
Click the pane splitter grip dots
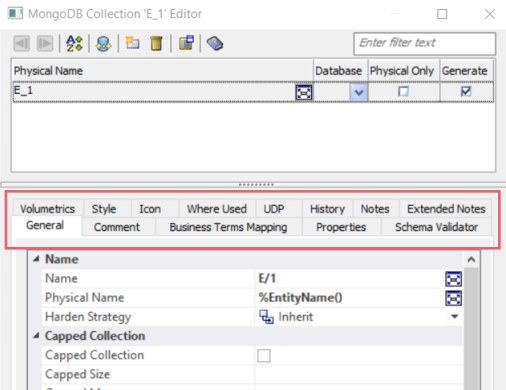pyautogui.click(x=256, y=184)
